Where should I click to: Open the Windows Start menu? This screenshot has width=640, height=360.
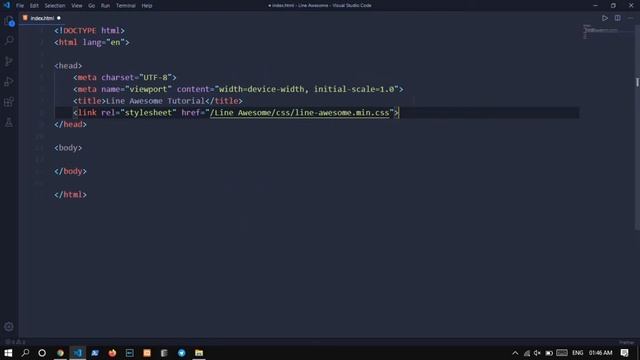coord(8,353)
